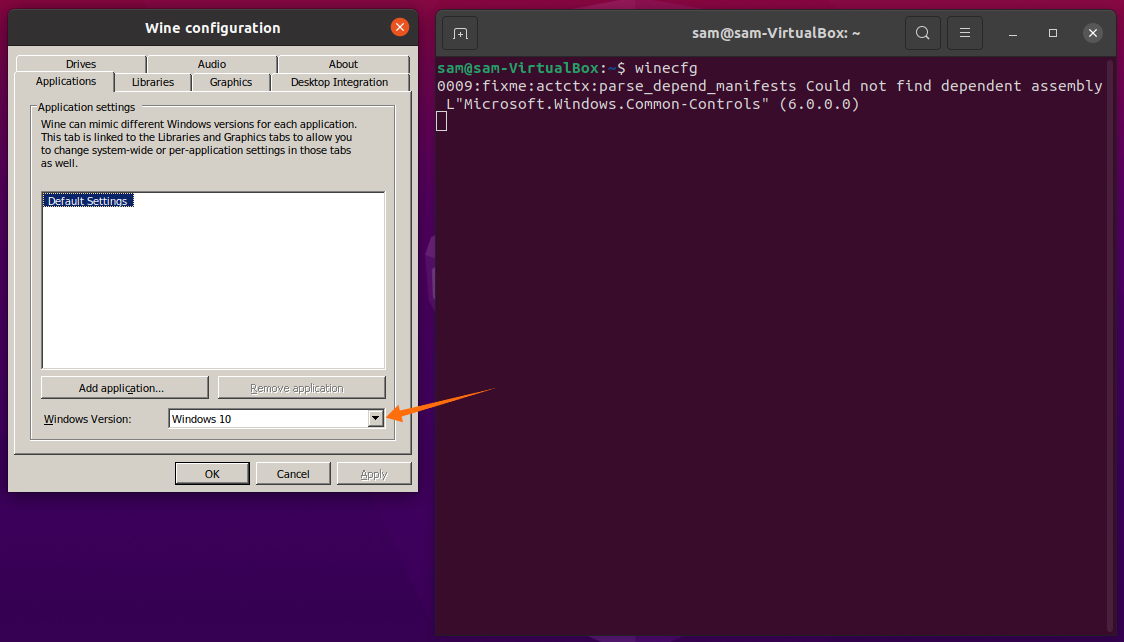Confirm with the OK button

click(212, 474)
